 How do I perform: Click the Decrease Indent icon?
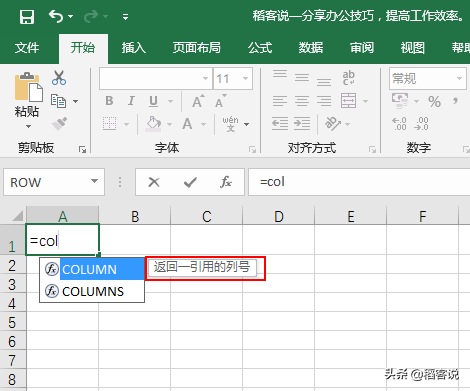tap(280, 124)
